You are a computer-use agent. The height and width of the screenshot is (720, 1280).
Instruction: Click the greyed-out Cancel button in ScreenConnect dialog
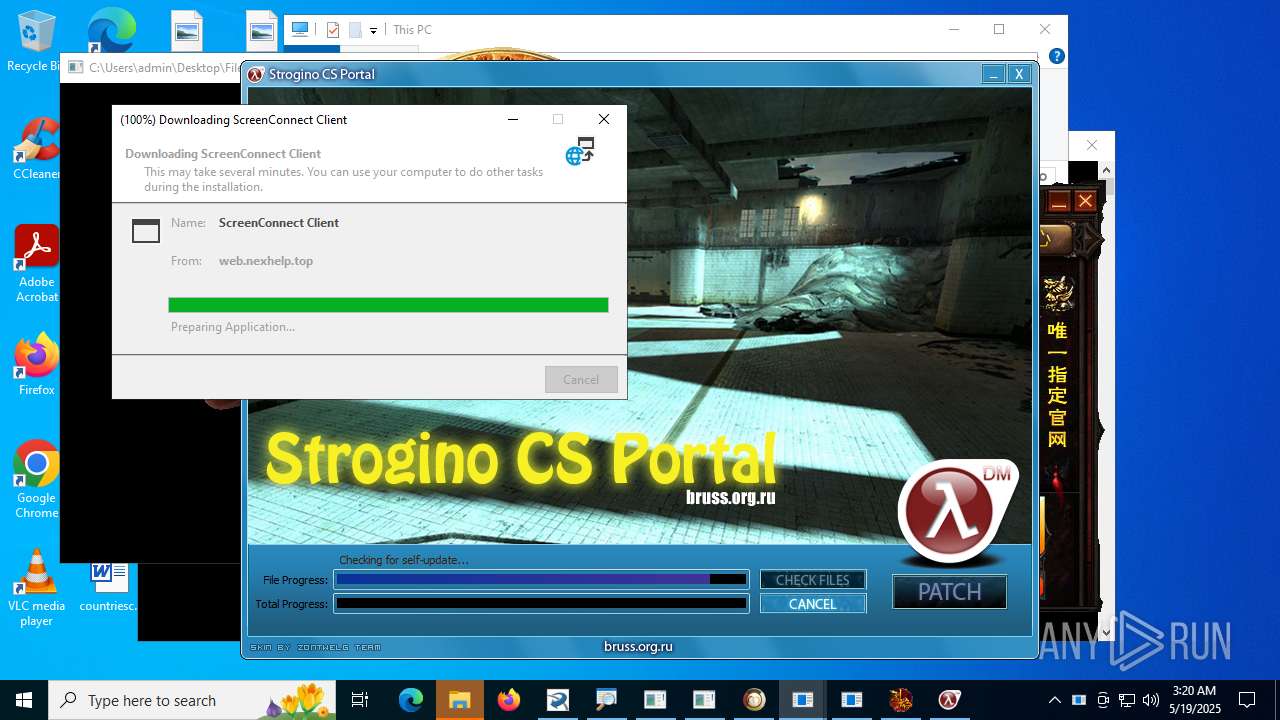tap(581, 379)
